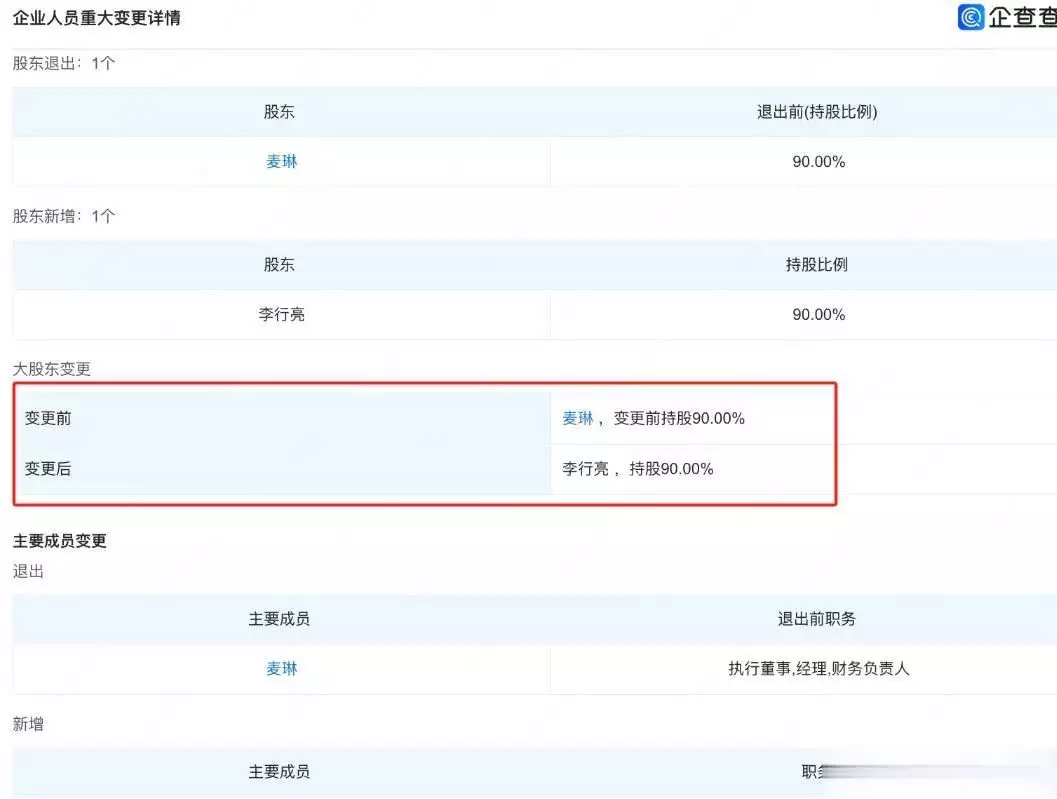Click 主要成员 header in 新增 table

click(x=279, y=772)
